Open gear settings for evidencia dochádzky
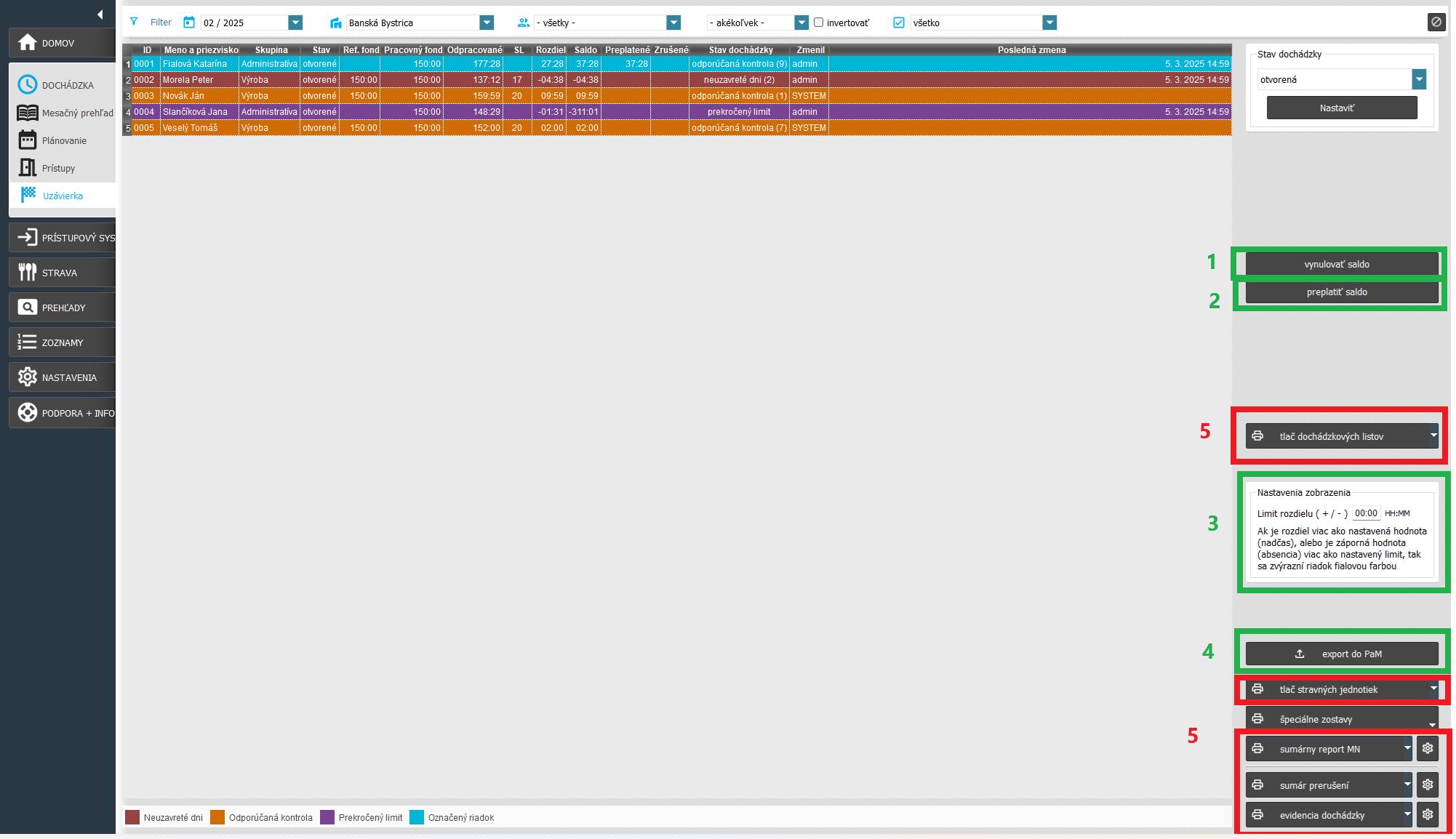This screenshot has width=1456, height=839. point(1428,814)
